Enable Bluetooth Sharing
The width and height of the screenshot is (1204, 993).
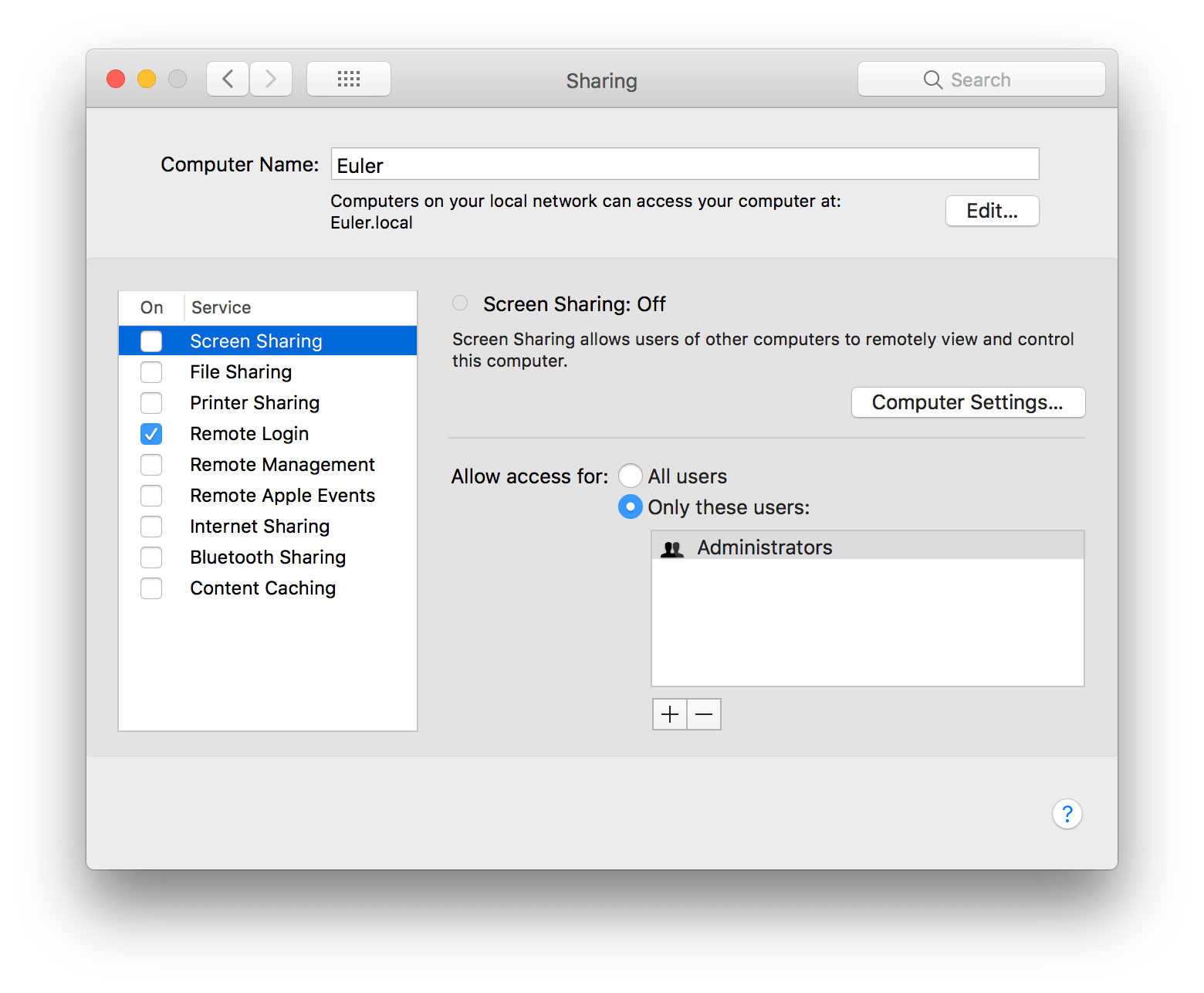click(x=151, y=557)
